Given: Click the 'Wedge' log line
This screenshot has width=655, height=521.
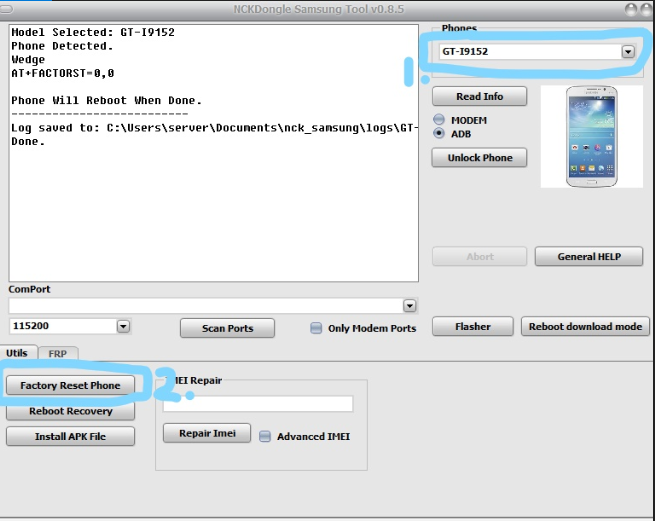Looking at the screenshot, I should [28, 60].
